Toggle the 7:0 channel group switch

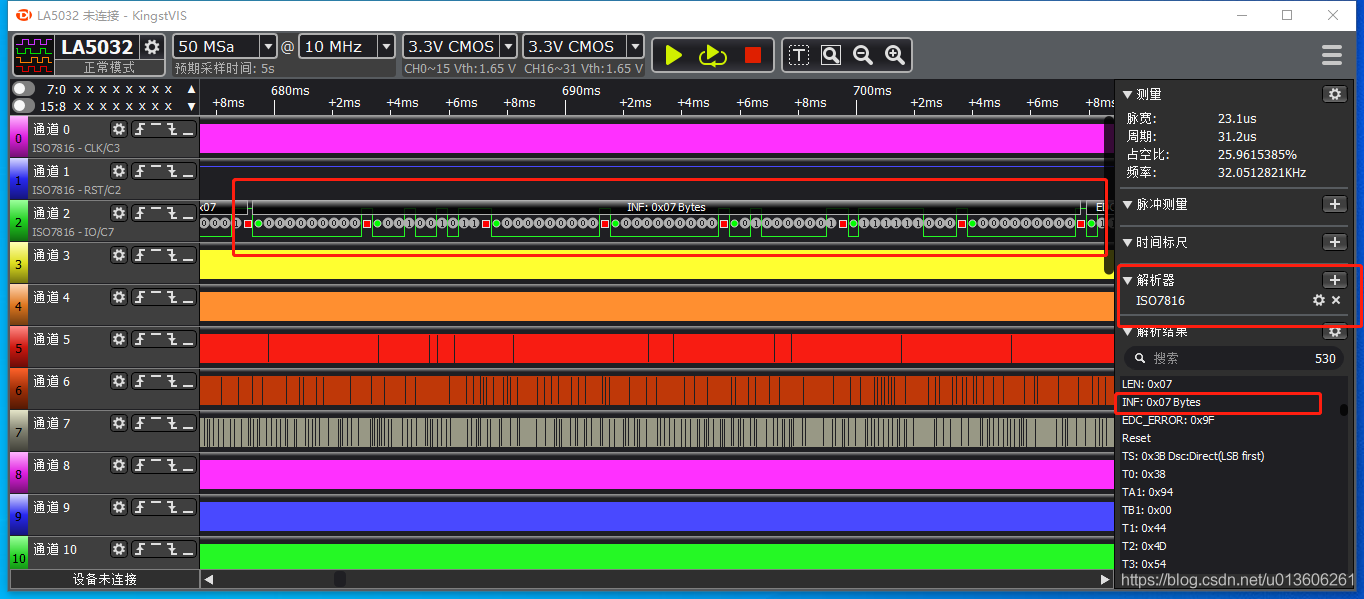[x=23, y=89]
